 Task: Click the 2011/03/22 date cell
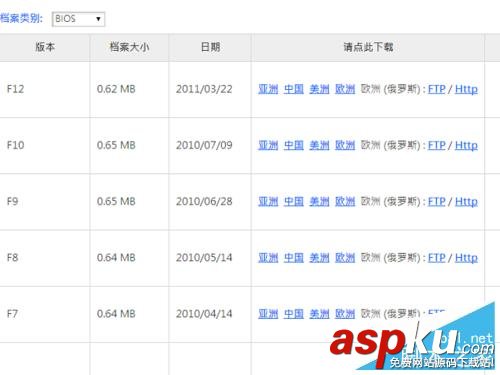pos(210,89)
